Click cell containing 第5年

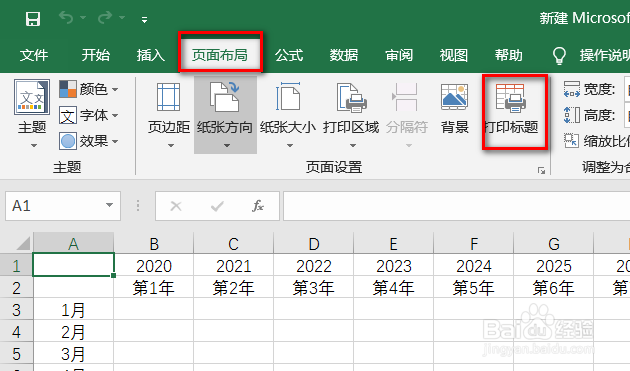point(473,287)
